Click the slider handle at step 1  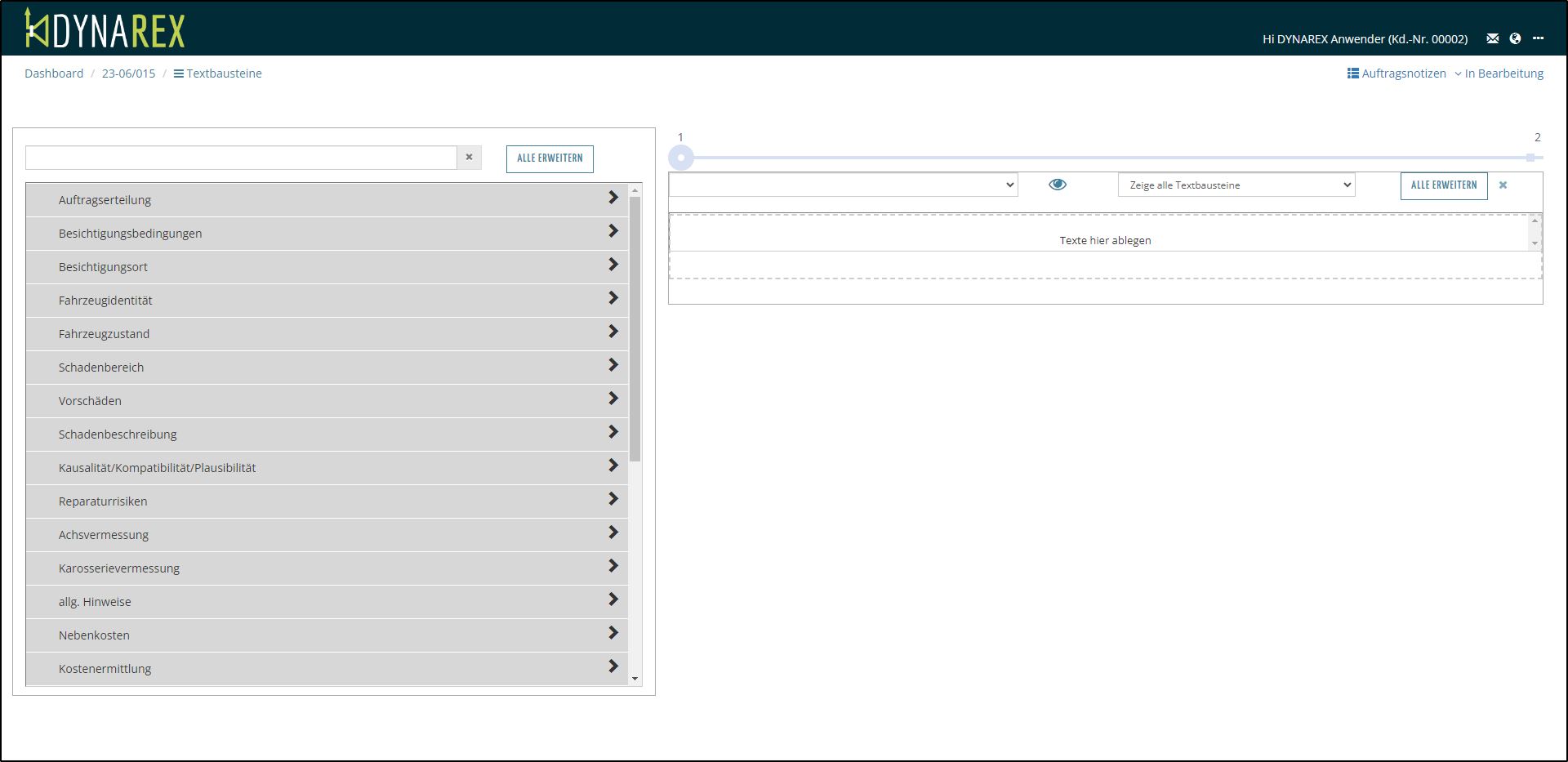(681, 158)
